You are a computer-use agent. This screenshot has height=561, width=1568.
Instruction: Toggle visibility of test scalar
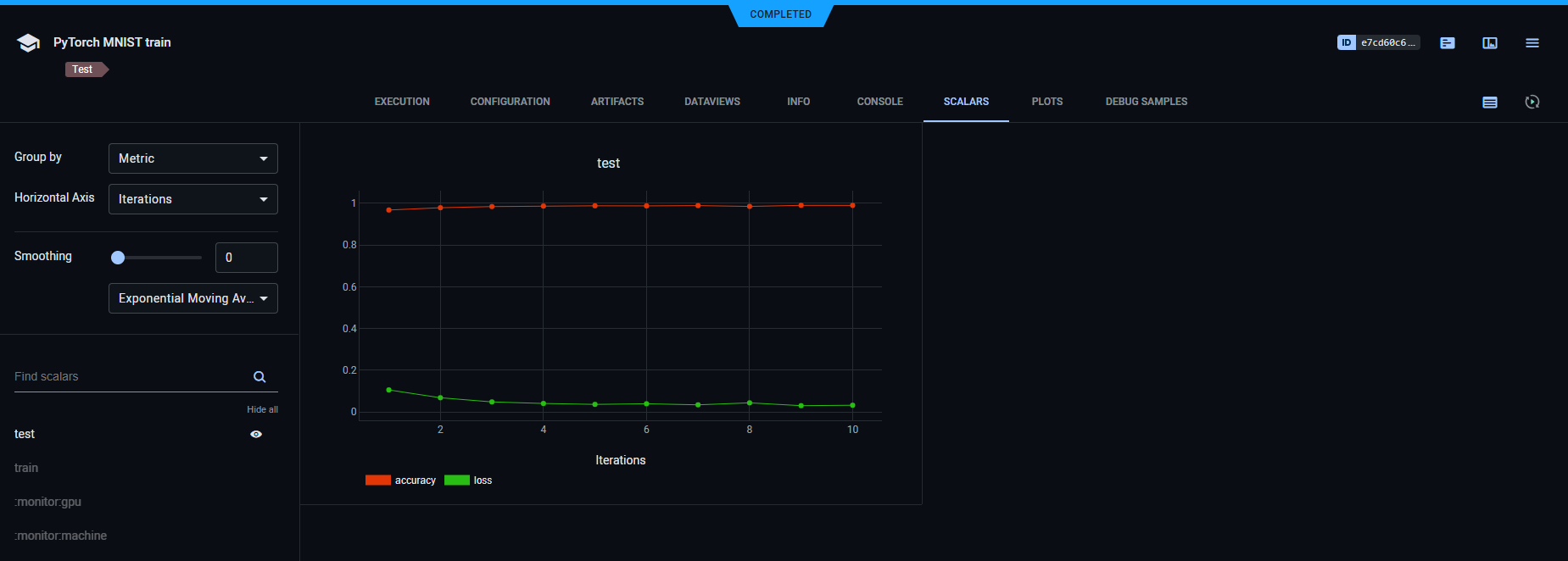pos(256,434)
